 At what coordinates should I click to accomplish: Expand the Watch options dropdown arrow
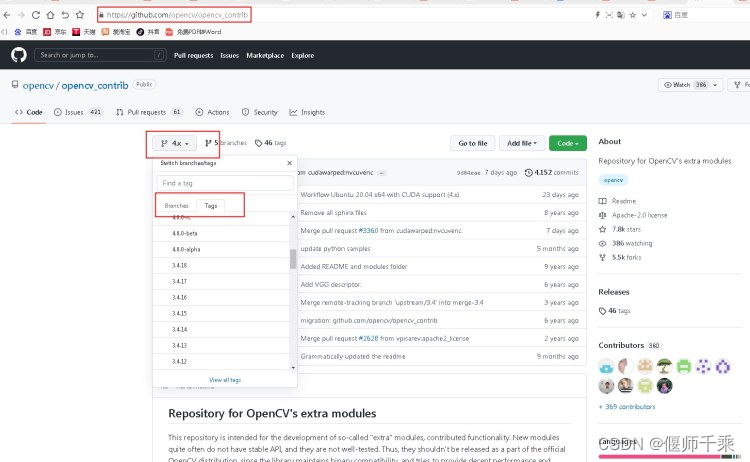[x=715, y=85]
